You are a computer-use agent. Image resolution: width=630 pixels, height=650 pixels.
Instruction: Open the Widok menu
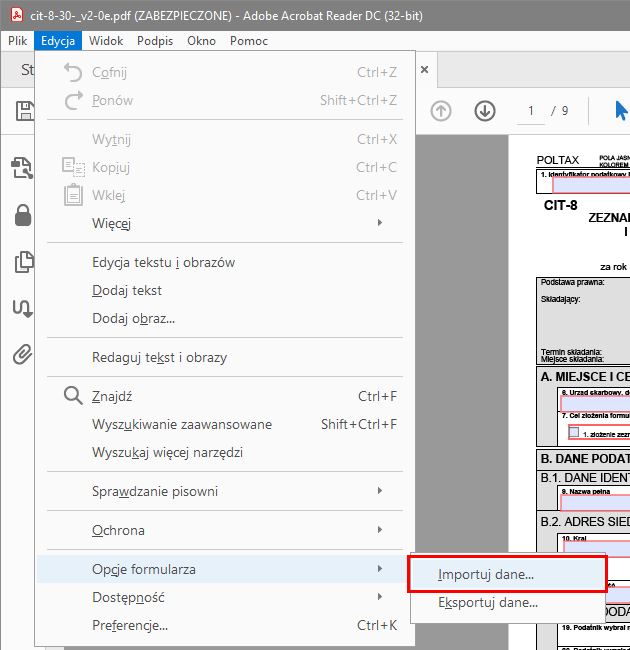click(x=106, y=41)
